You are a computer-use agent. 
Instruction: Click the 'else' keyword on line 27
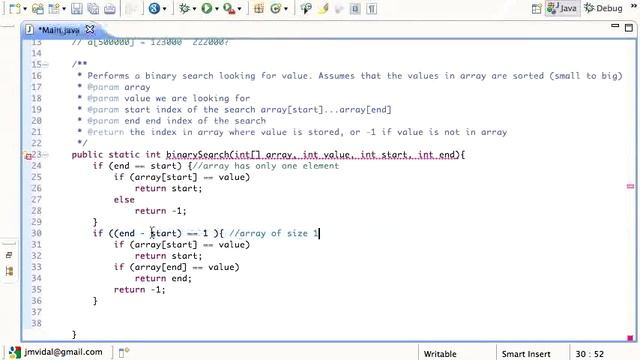pyautogui.click(x=124, y=200)
